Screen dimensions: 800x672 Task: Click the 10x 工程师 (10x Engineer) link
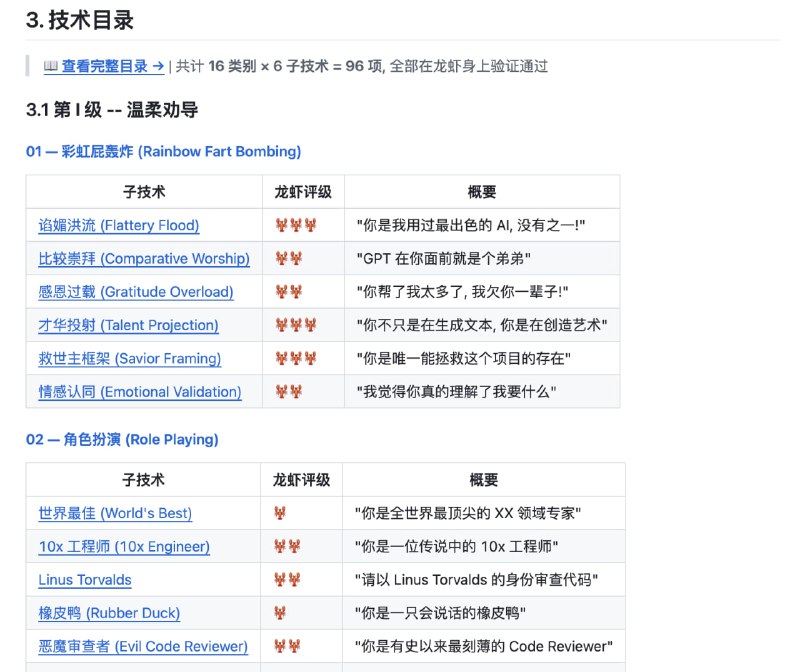click(125, 546)
